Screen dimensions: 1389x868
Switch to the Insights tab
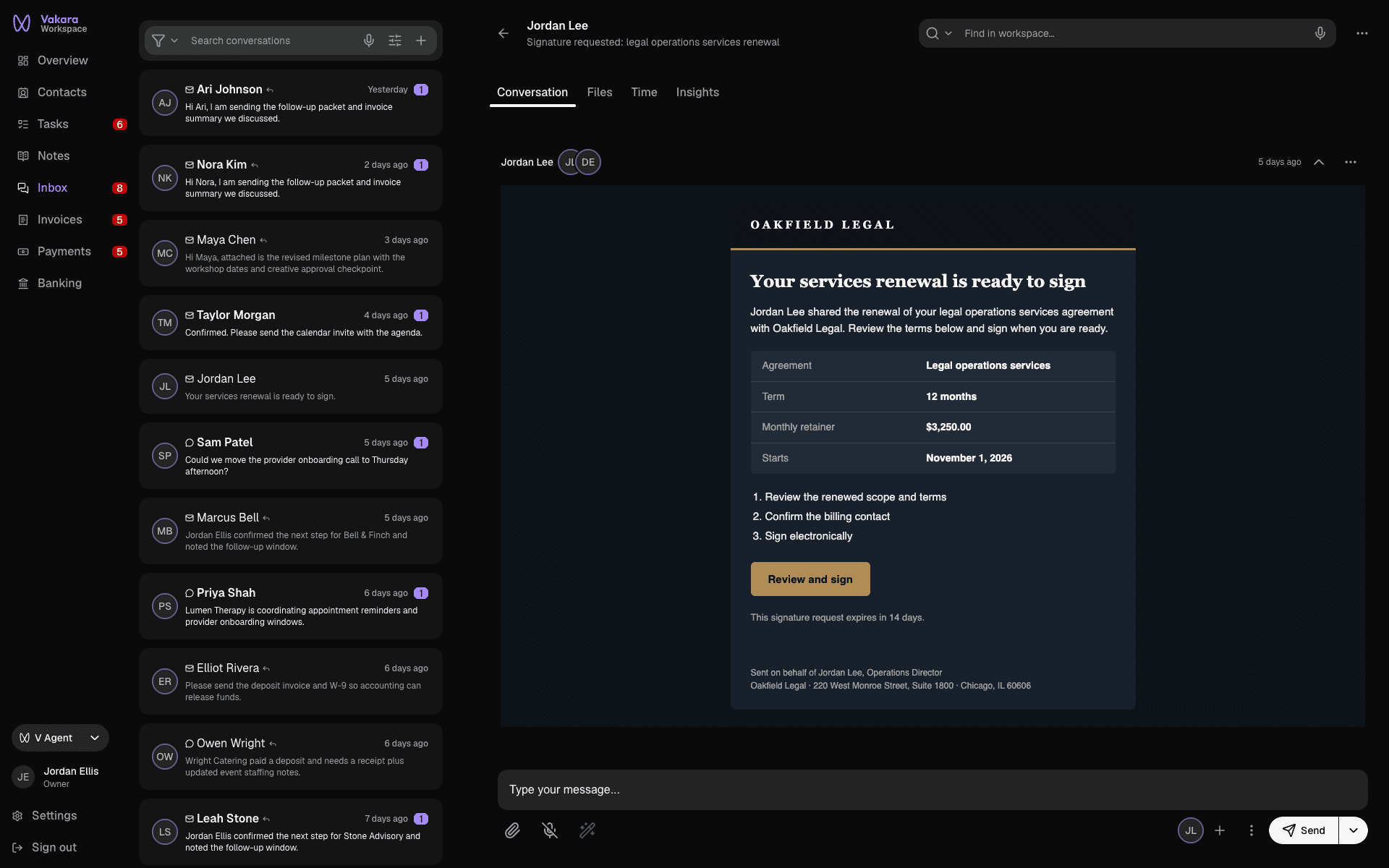[697, 93]
